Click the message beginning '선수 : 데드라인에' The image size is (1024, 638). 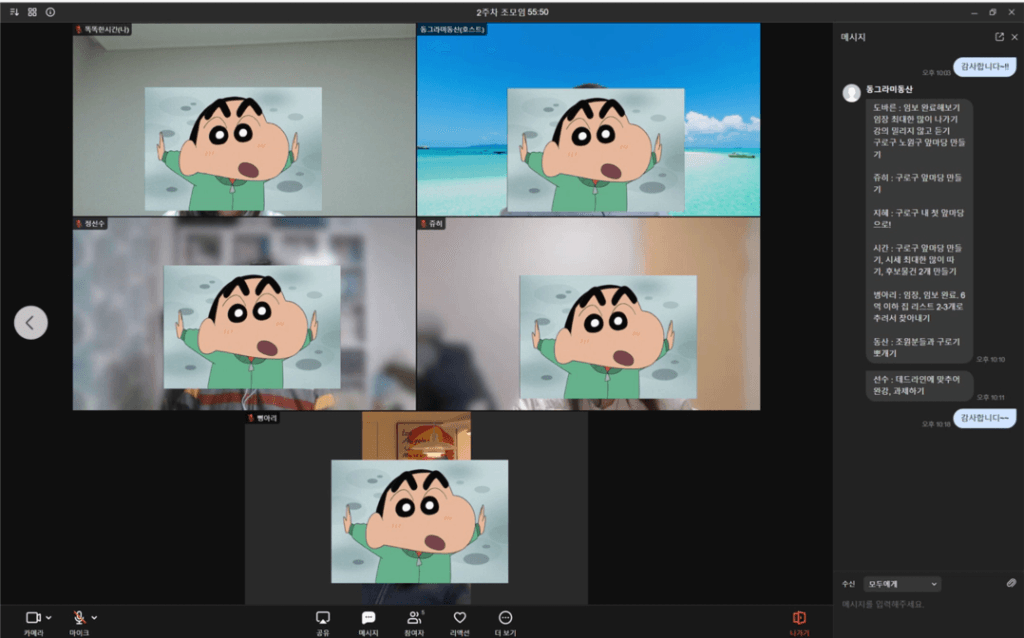[x=919, y=385]
